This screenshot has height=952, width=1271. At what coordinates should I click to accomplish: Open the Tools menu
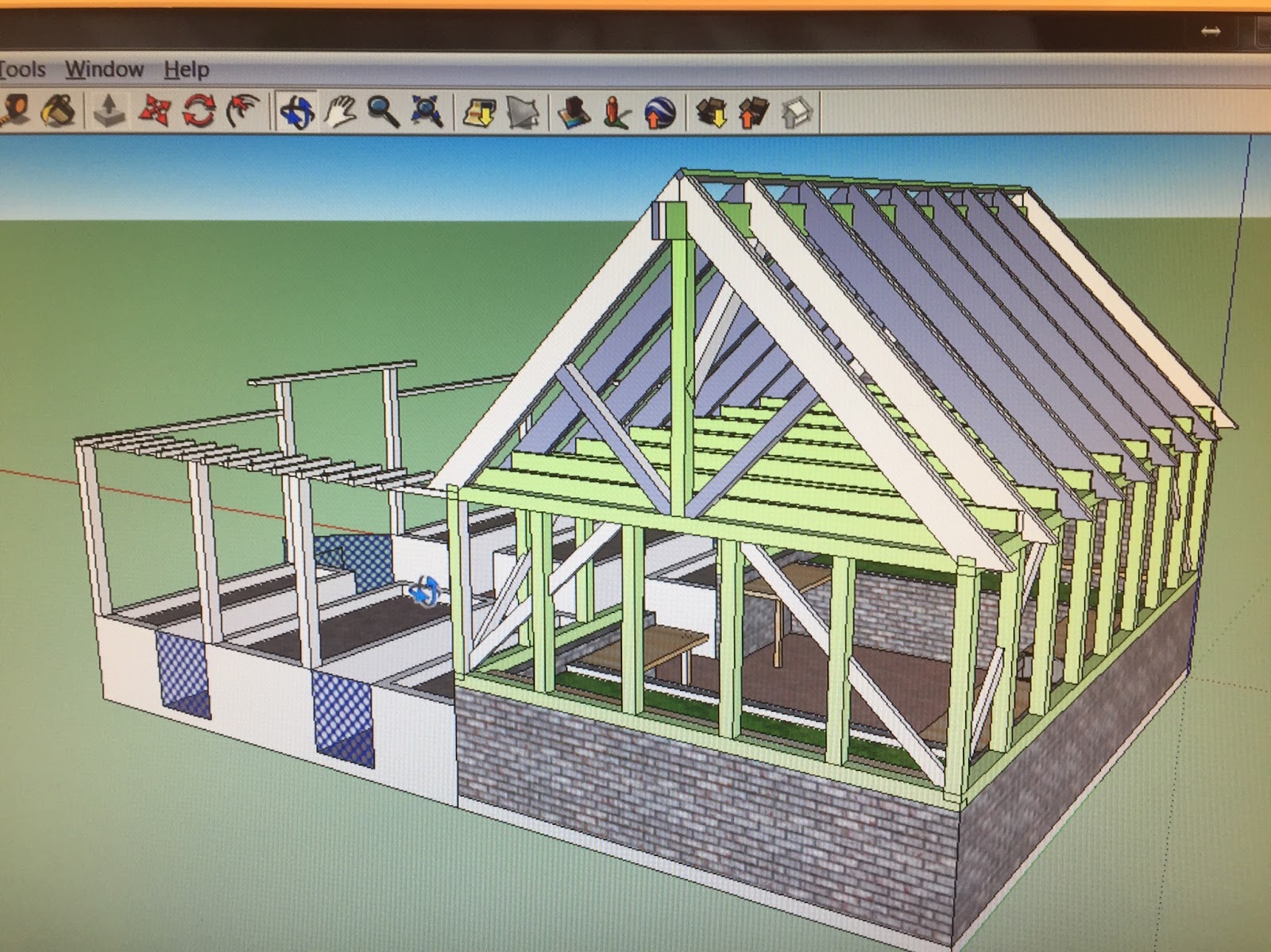coord(22,70)
